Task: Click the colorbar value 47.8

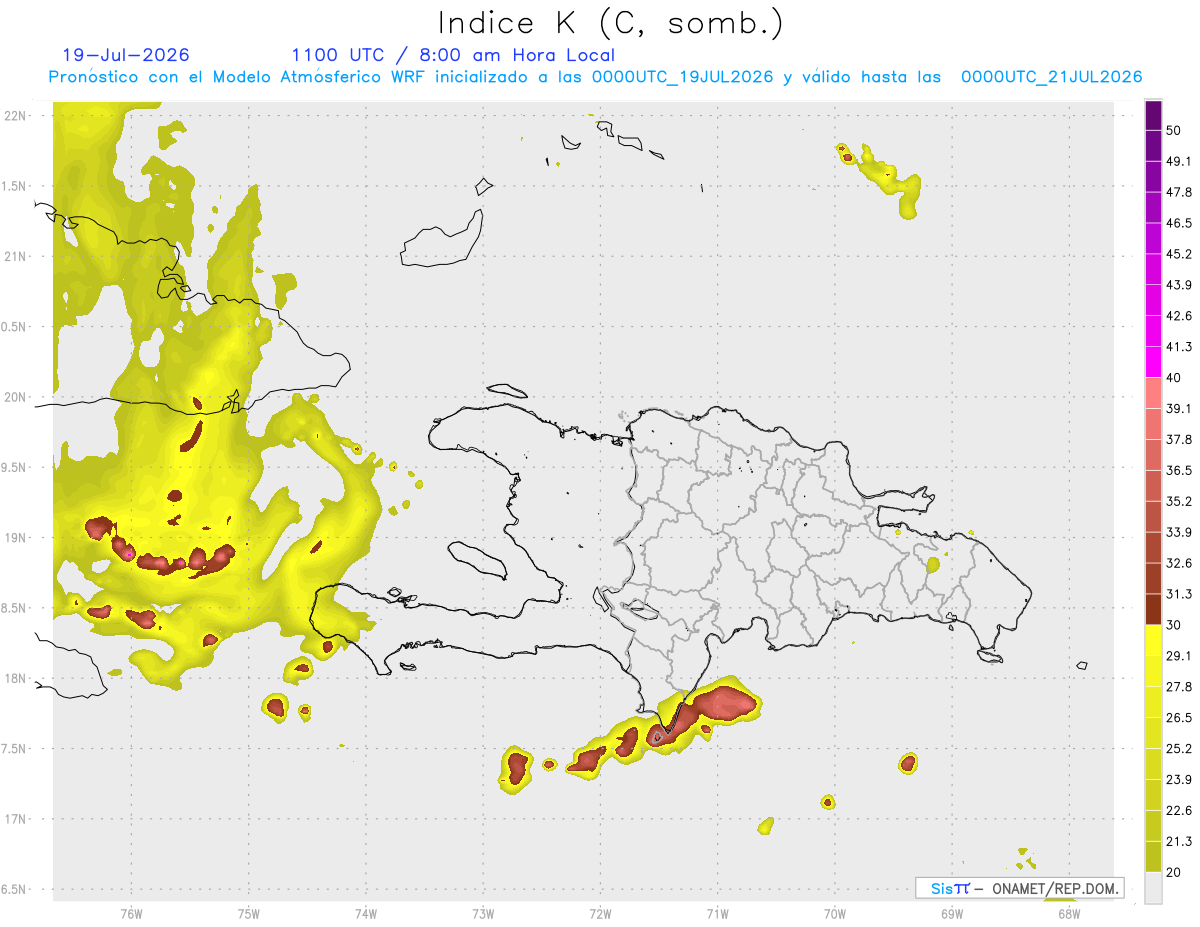Action: click(x=1179, y=192)
